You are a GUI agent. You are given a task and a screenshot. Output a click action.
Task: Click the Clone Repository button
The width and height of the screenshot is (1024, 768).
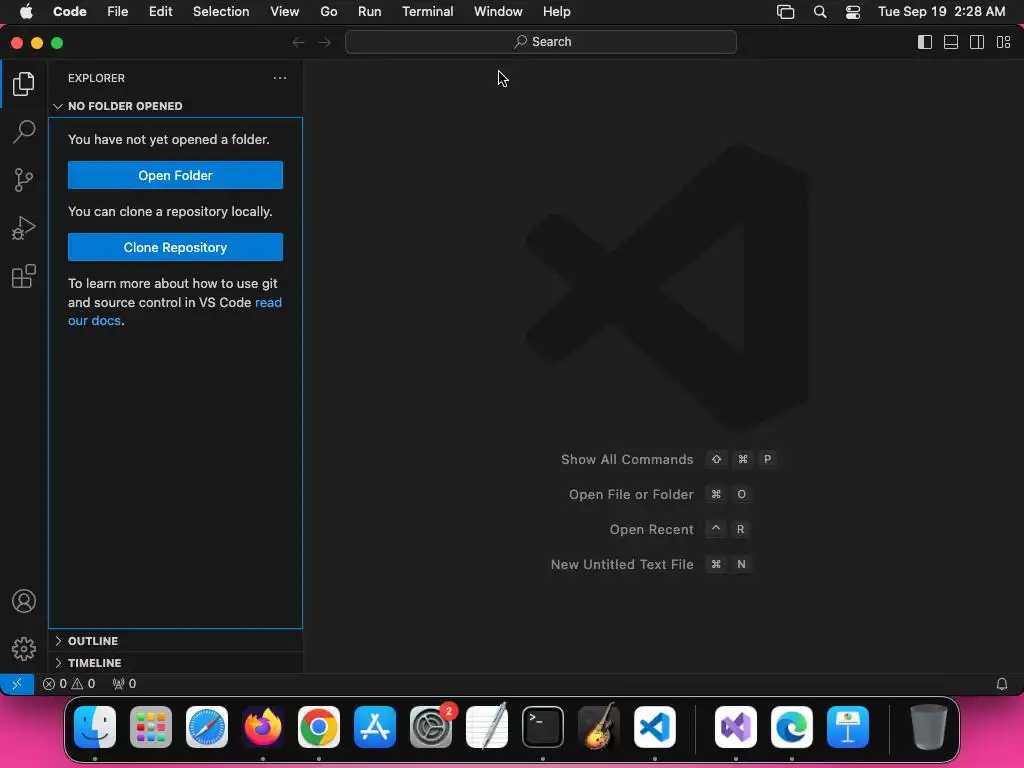pos(175,247)
